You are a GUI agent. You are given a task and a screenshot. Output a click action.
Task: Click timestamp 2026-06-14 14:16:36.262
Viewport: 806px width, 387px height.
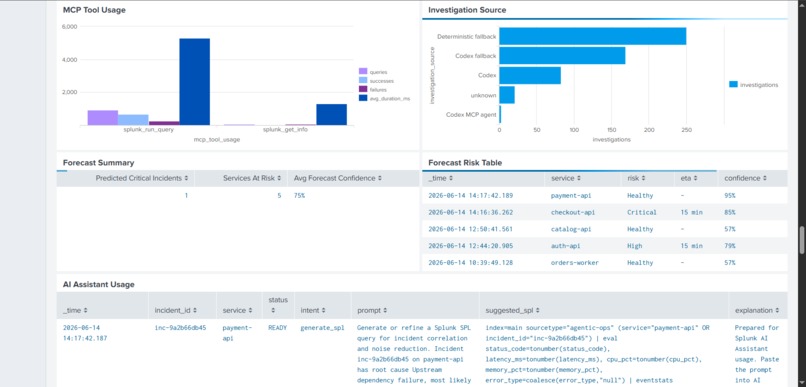click(x=470, y=212)
